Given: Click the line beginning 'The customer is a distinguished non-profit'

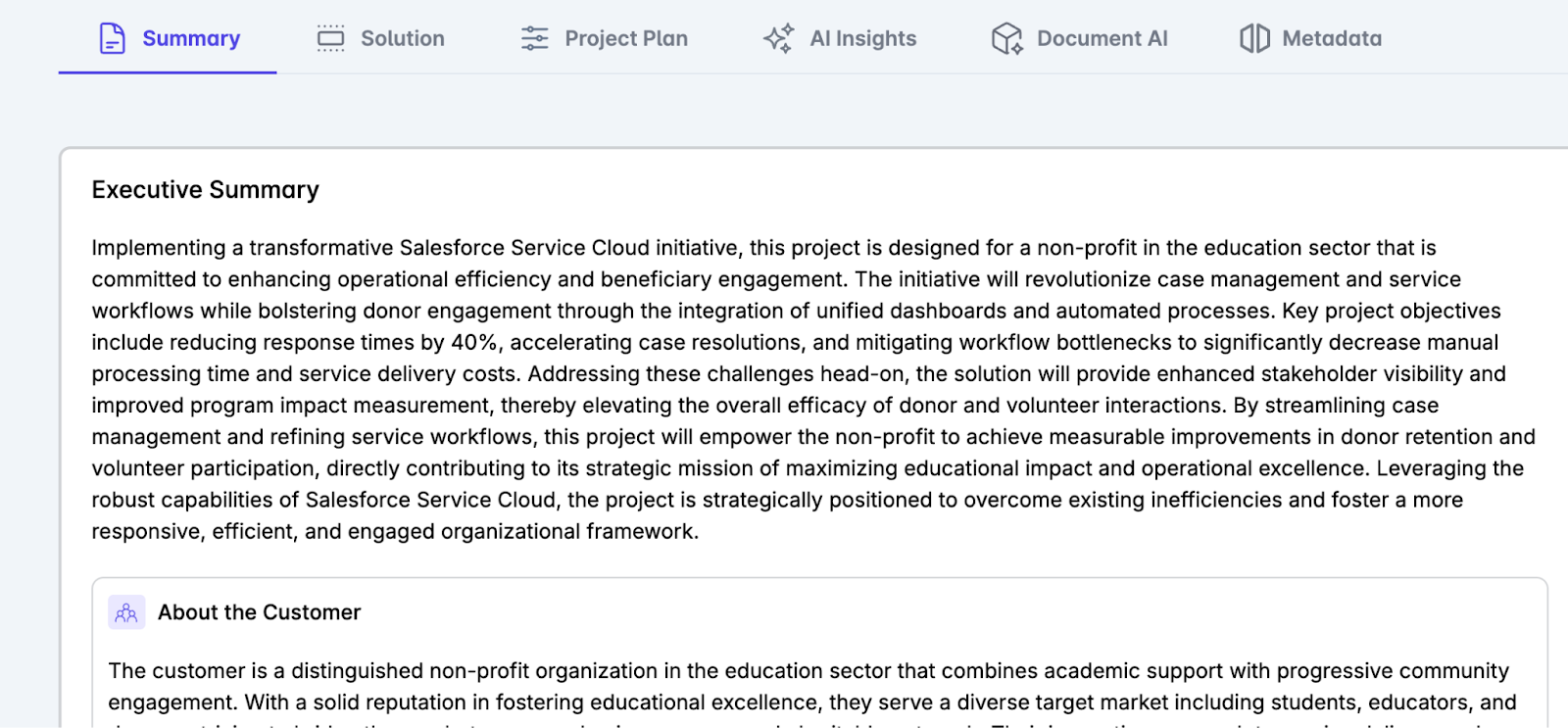Looking at the screenshot, I should click(x=808, y=671).
